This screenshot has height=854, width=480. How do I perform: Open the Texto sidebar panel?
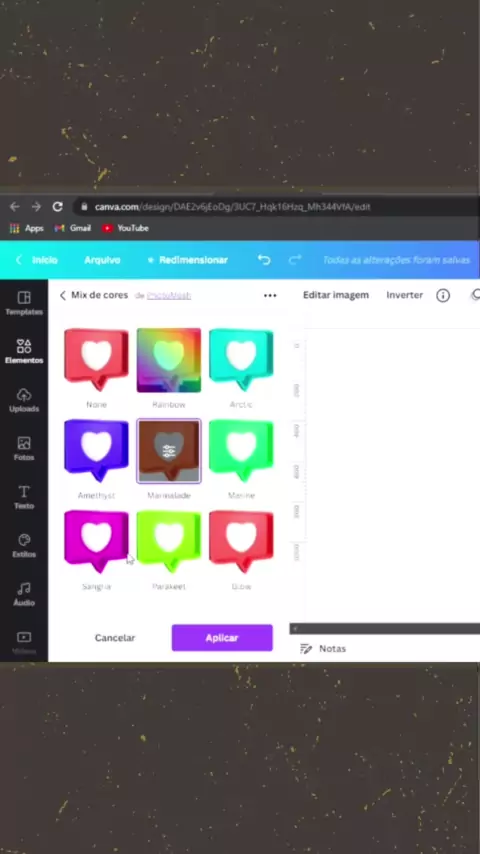click(24, 497)
